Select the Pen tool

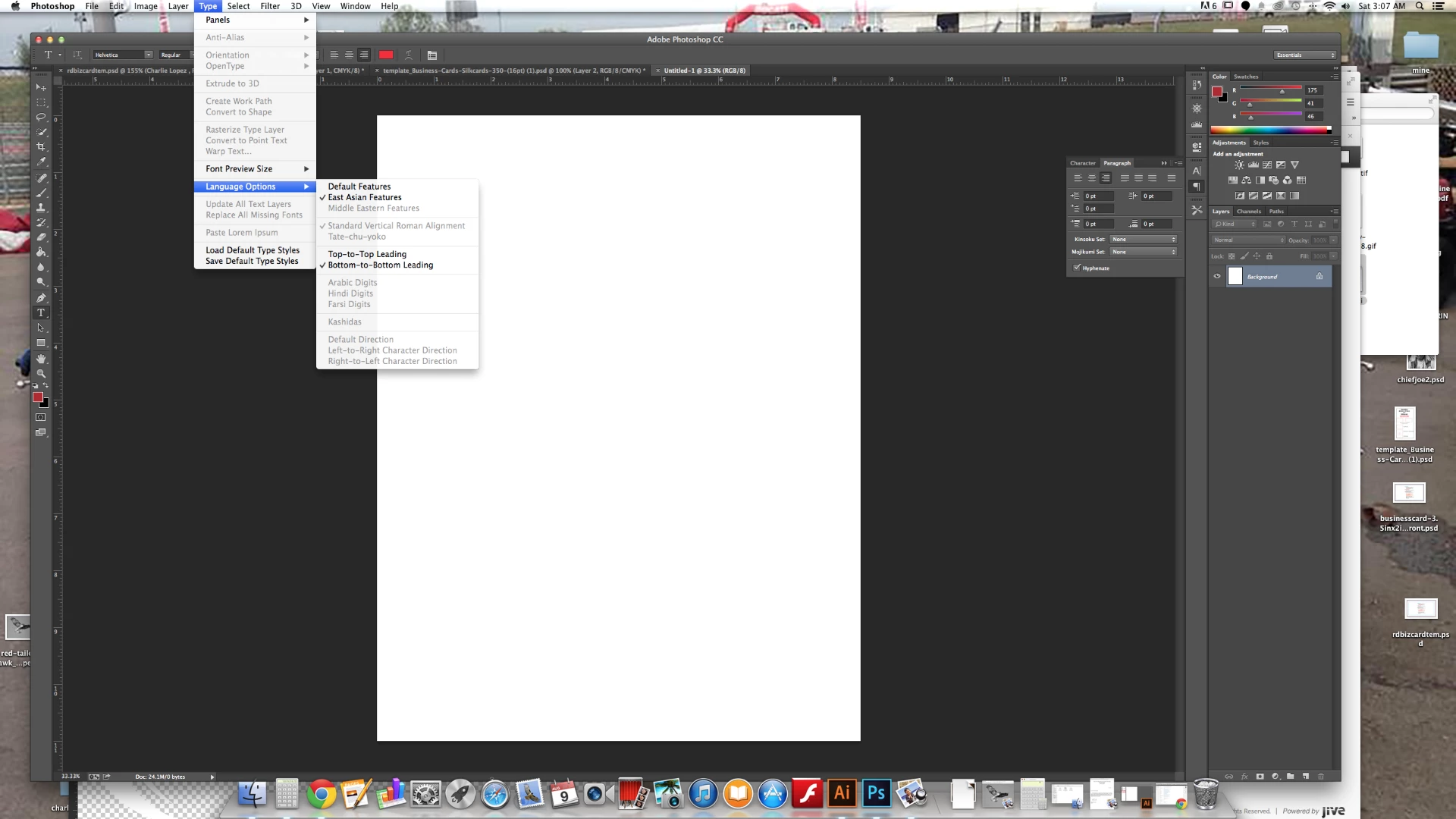coord(41,297)
